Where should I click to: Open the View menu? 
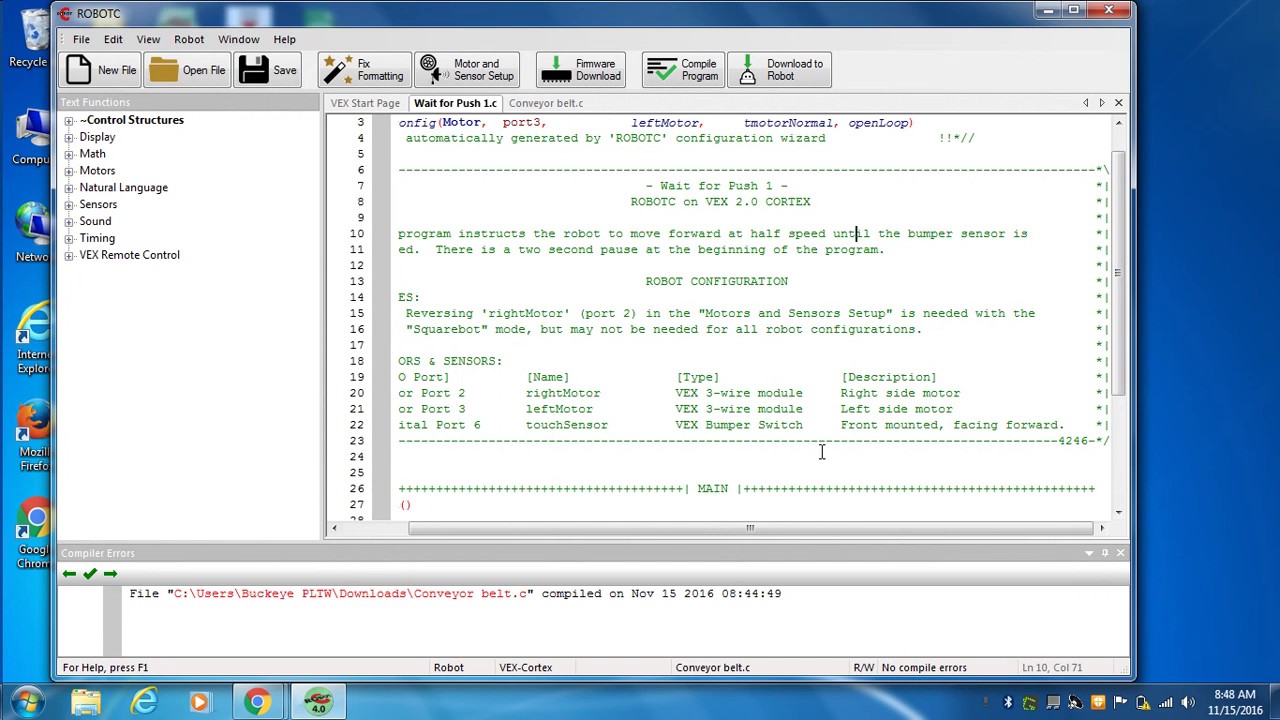pyautogui.click(x=148, y=39)
